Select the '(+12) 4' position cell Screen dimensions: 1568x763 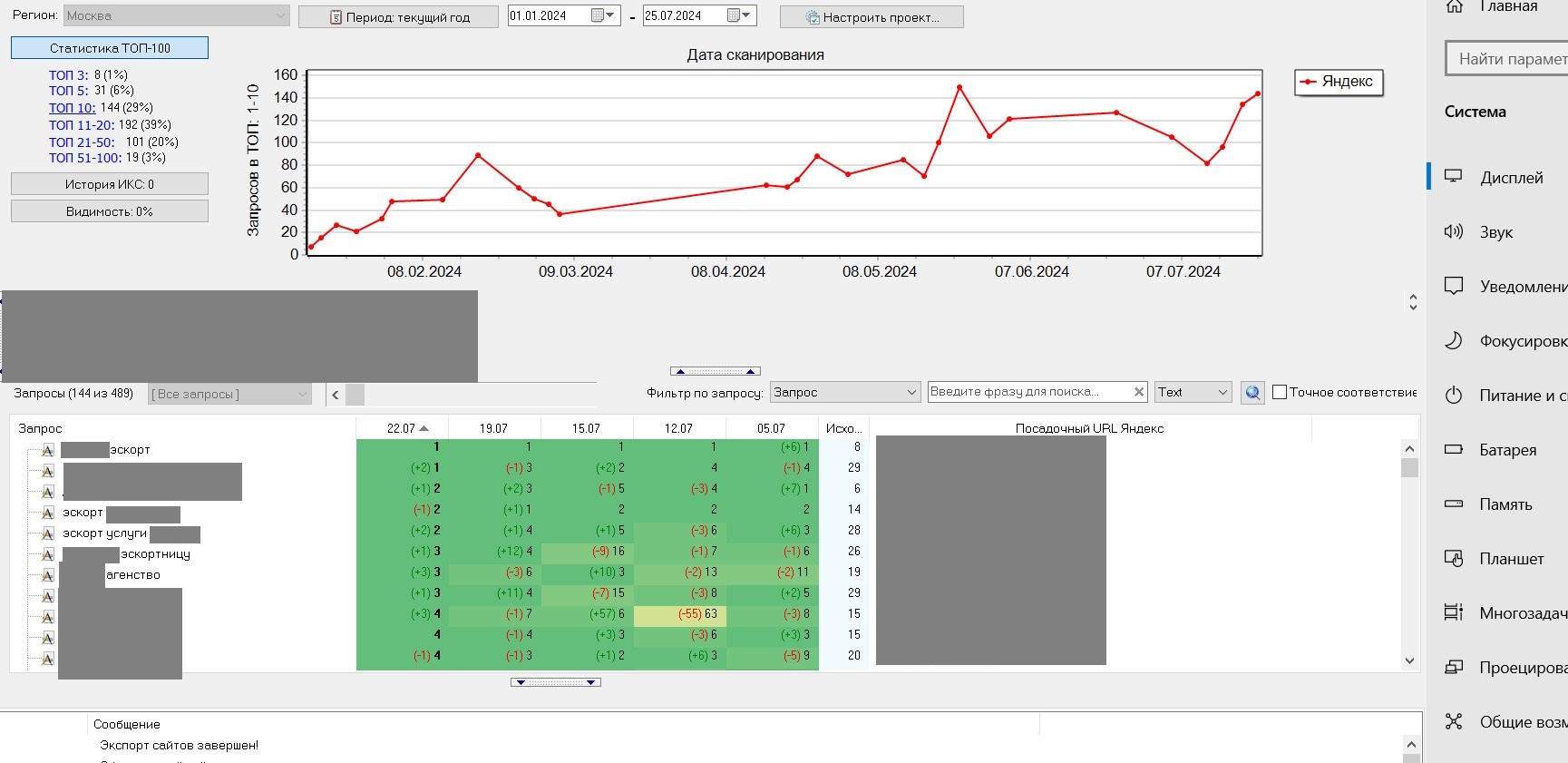495,552
